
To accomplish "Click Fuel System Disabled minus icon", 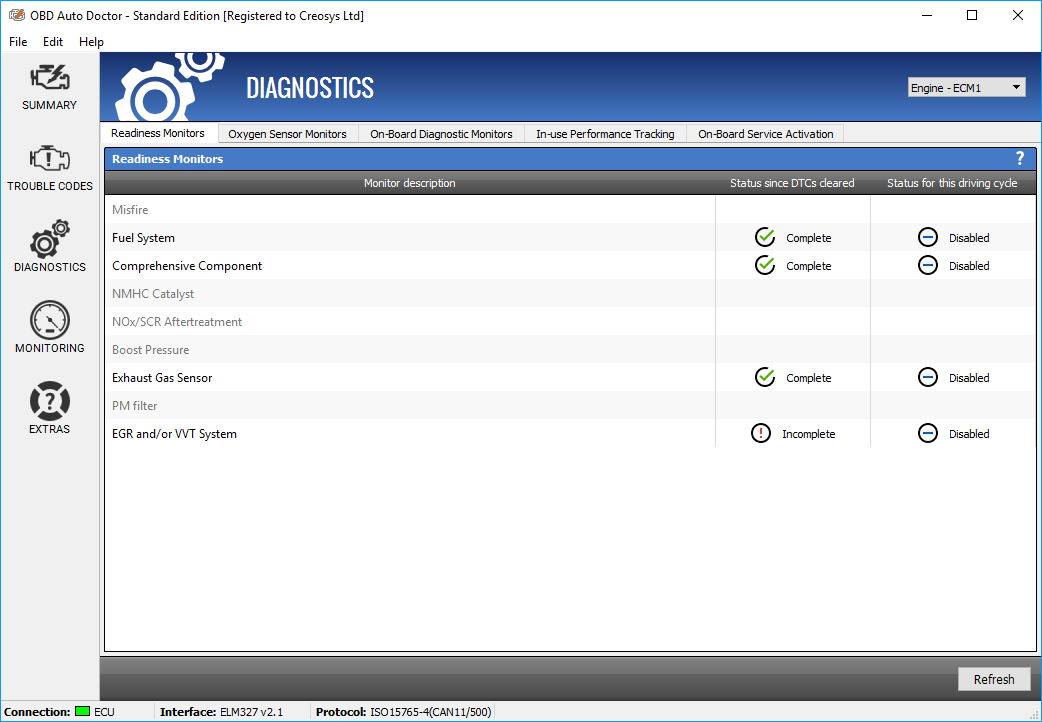I will coord(928,237).
